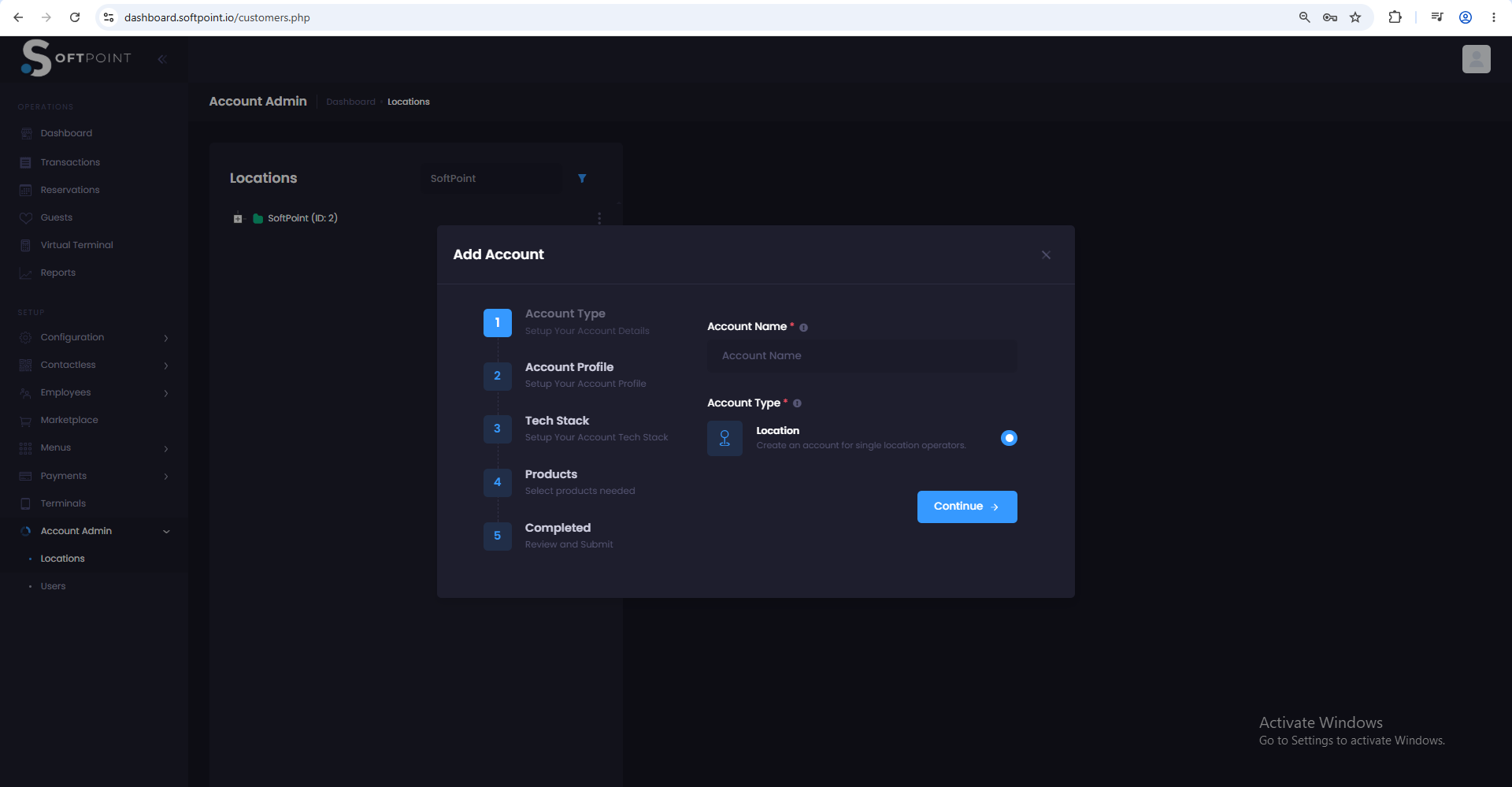Open Guests from the sidebar
Screen dimensions: 1512x787
tap(56, 217)
